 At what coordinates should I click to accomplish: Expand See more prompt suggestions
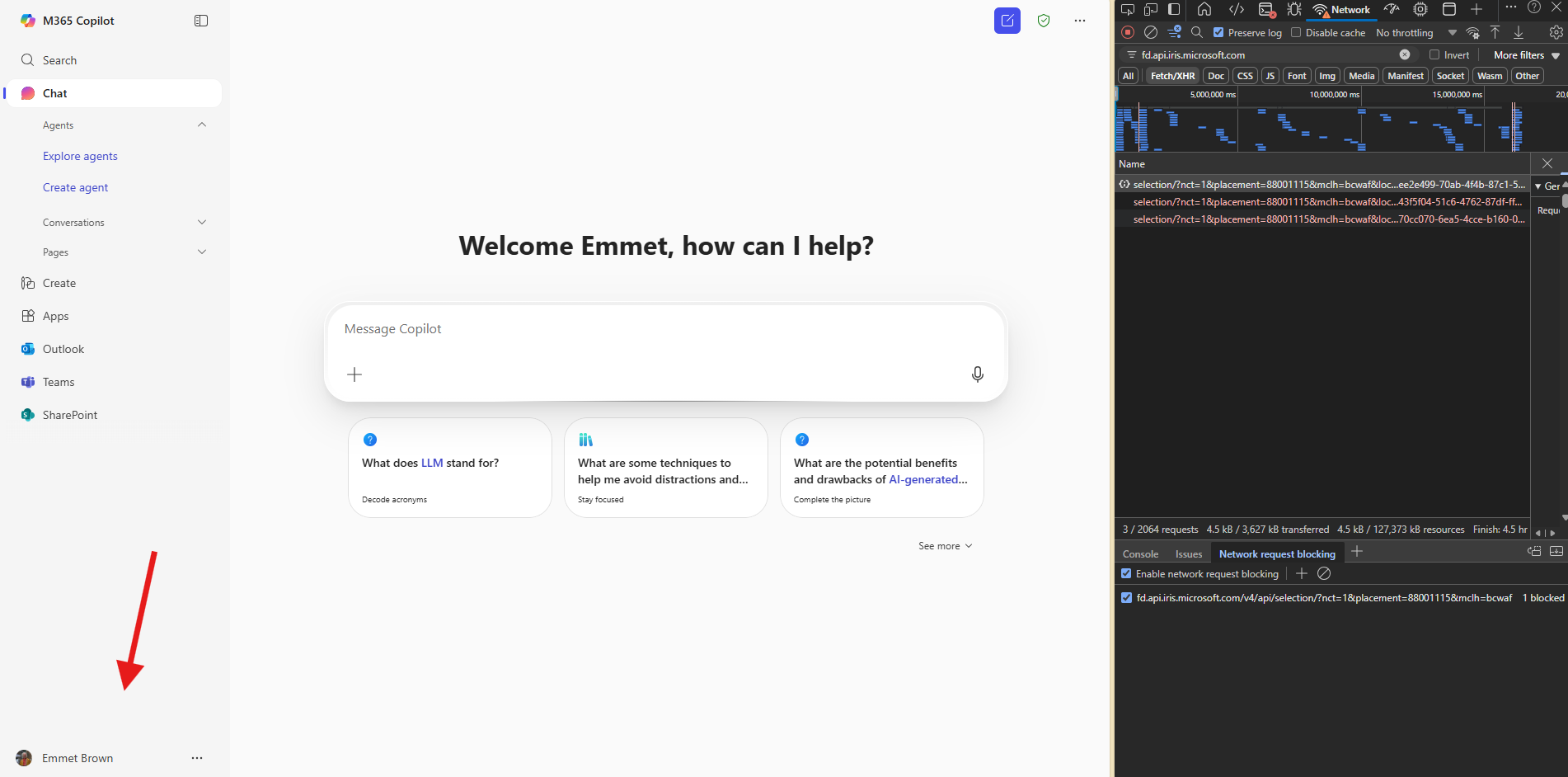tap(945, 546)
